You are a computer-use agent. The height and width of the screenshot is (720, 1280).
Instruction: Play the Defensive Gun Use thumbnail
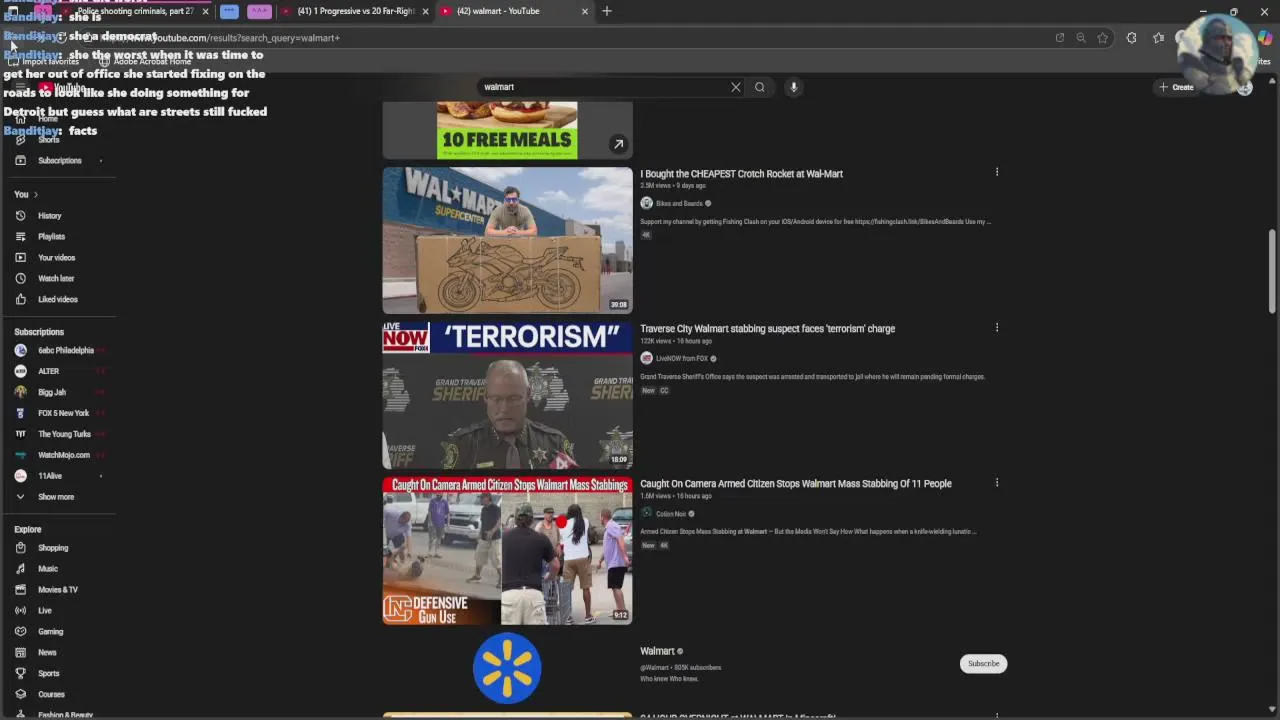tap(507, 550)
